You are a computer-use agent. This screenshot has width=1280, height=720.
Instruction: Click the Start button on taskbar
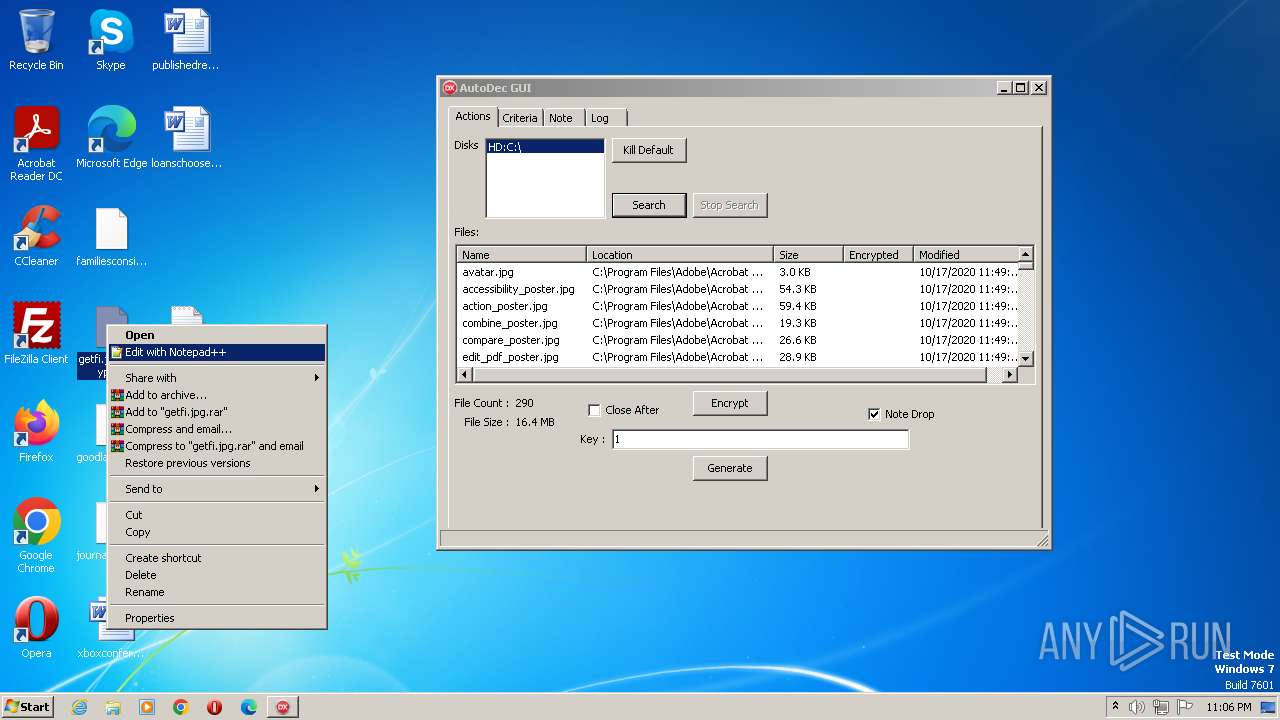click(x=27, y=707)
